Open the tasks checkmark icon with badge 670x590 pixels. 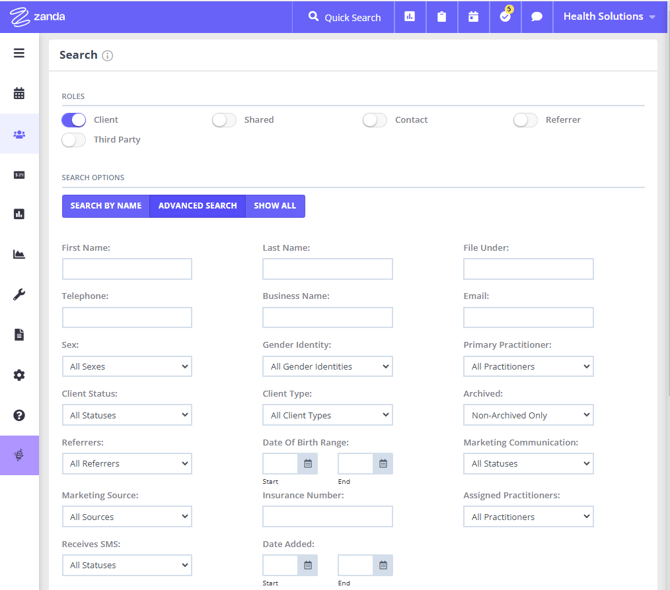(505, 17)
